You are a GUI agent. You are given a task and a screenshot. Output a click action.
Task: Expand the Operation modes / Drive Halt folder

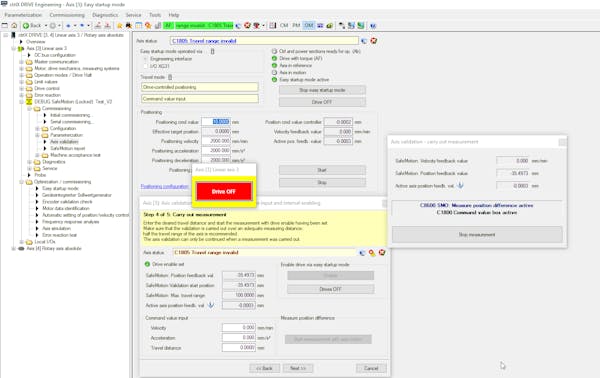point(21,75)
